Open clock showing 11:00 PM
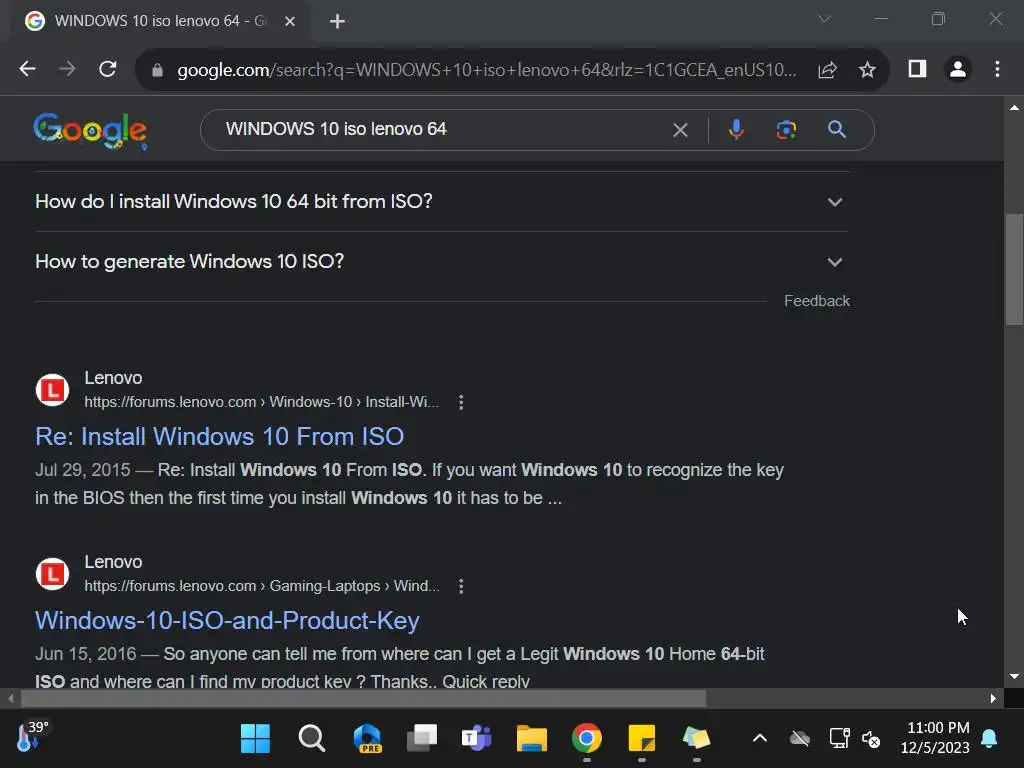This screenshot has width=1024, height=768. point(936,737)
